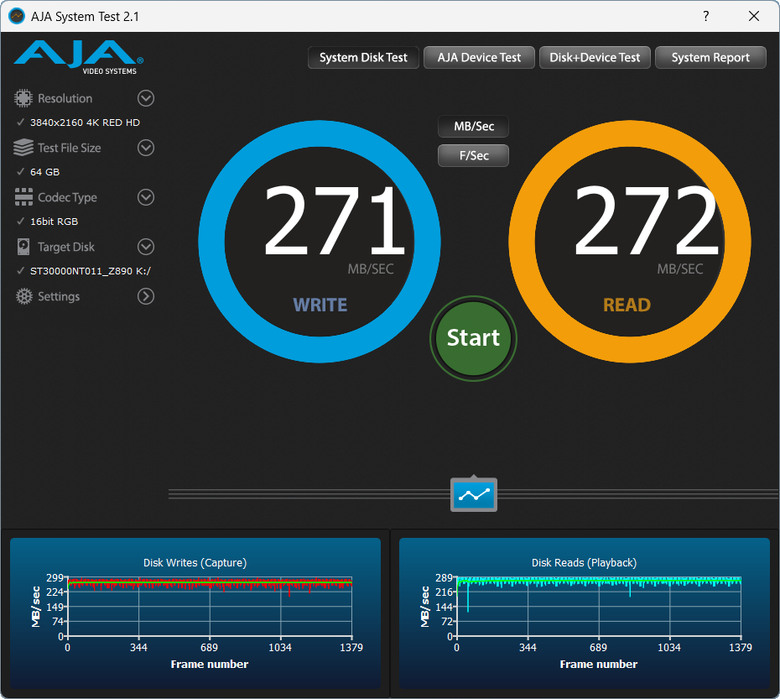Click the 271 write speed reading
The image size is (780, 699).
334,220
